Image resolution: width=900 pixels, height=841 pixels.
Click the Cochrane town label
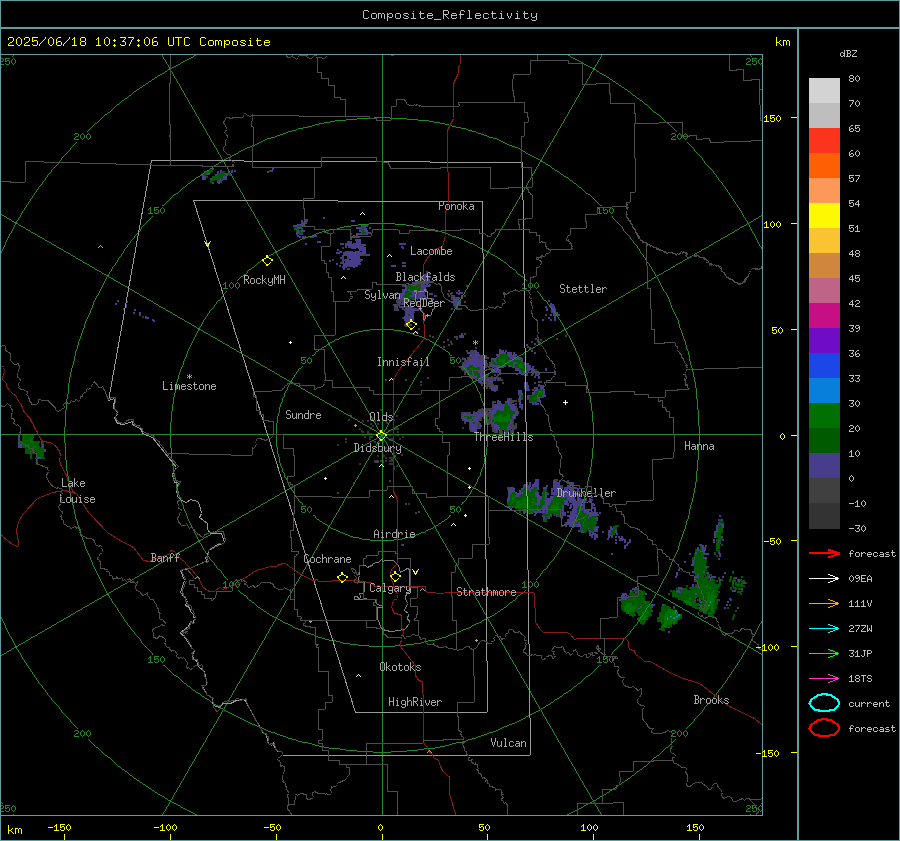[327, 559]
